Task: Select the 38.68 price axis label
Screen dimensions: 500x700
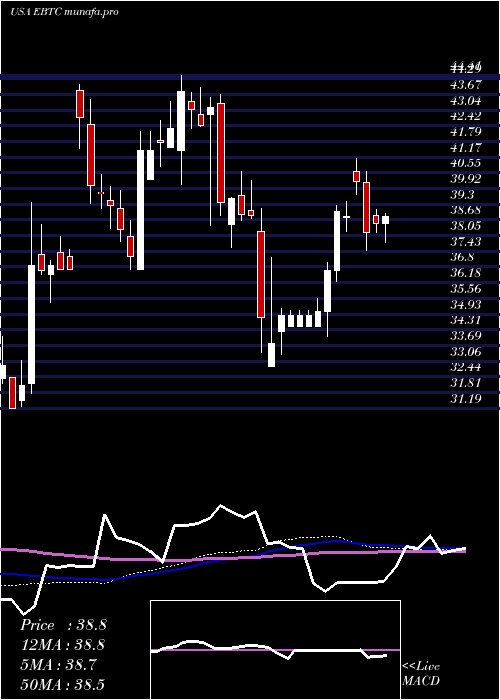Action: pos(466,210)
